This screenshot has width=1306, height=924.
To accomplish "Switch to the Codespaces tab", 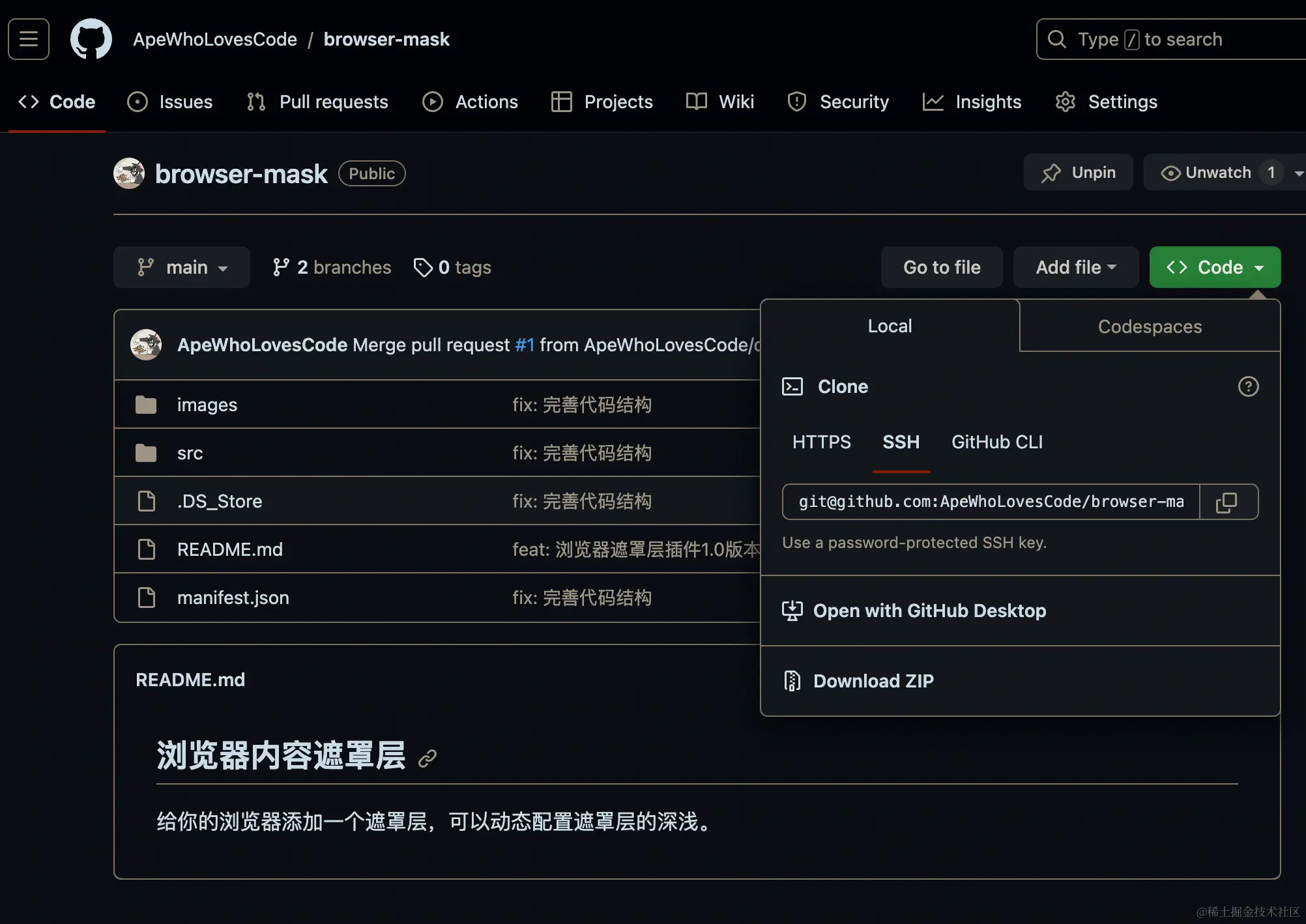I will pos(1150,326).
